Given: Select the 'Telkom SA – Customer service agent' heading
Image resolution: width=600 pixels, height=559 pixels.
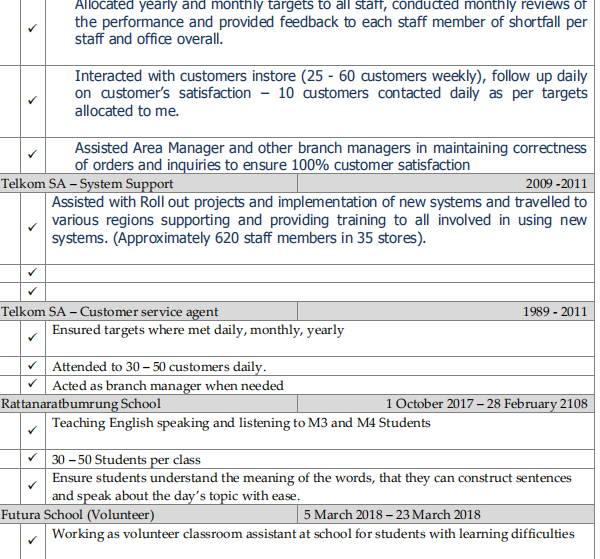Looking at the screenshot, I should click(110, 312).
